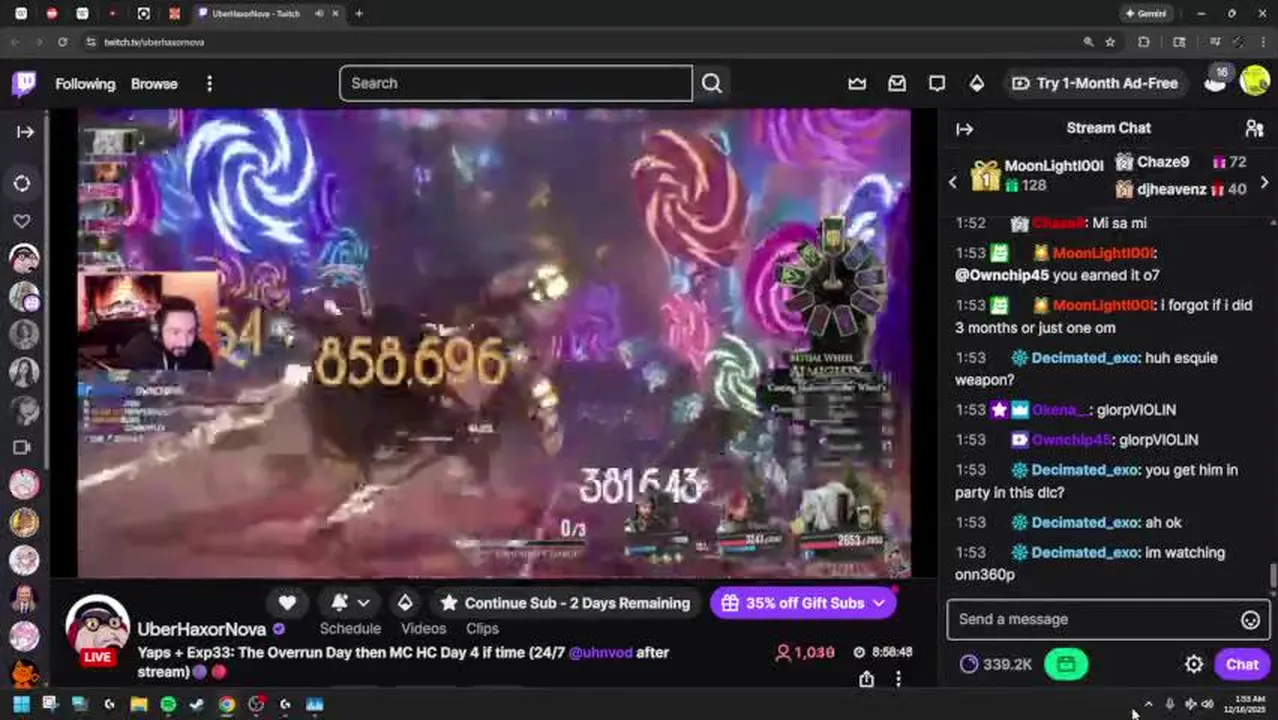Viewport: 1278px width, 720px height.
Task: Open chat settings gear icon
Action: click(1194, 664)
